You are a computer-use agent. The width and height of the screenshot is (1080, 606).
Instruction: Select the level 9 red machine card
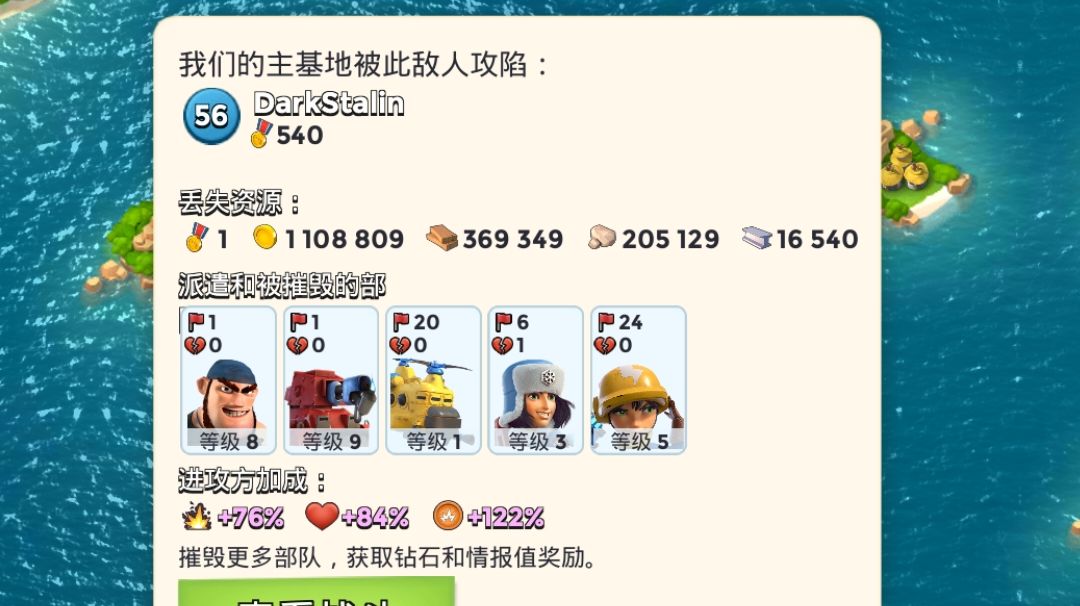point(331,380)
